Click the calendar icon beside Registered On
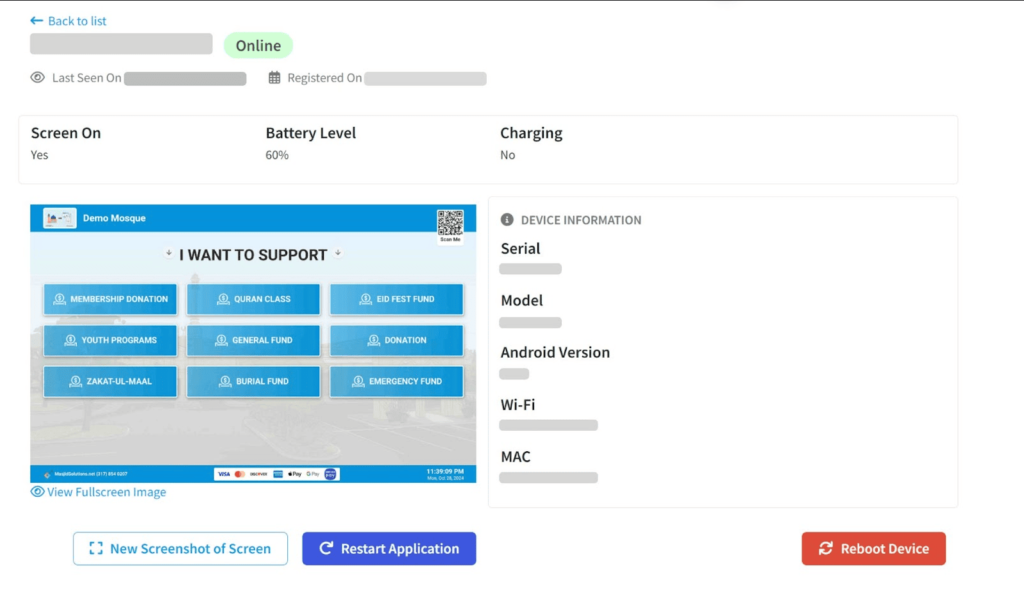 click(274, 78)
